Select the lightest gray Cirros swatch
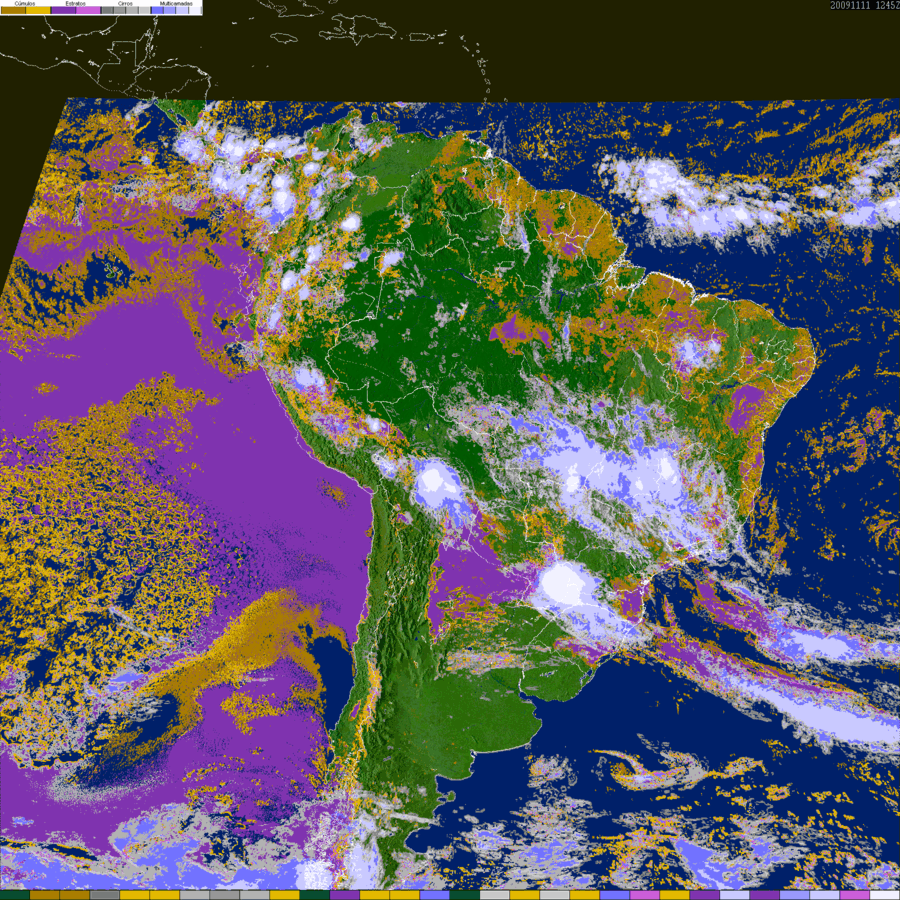The image size is (900, 900). tap(144, 10)
